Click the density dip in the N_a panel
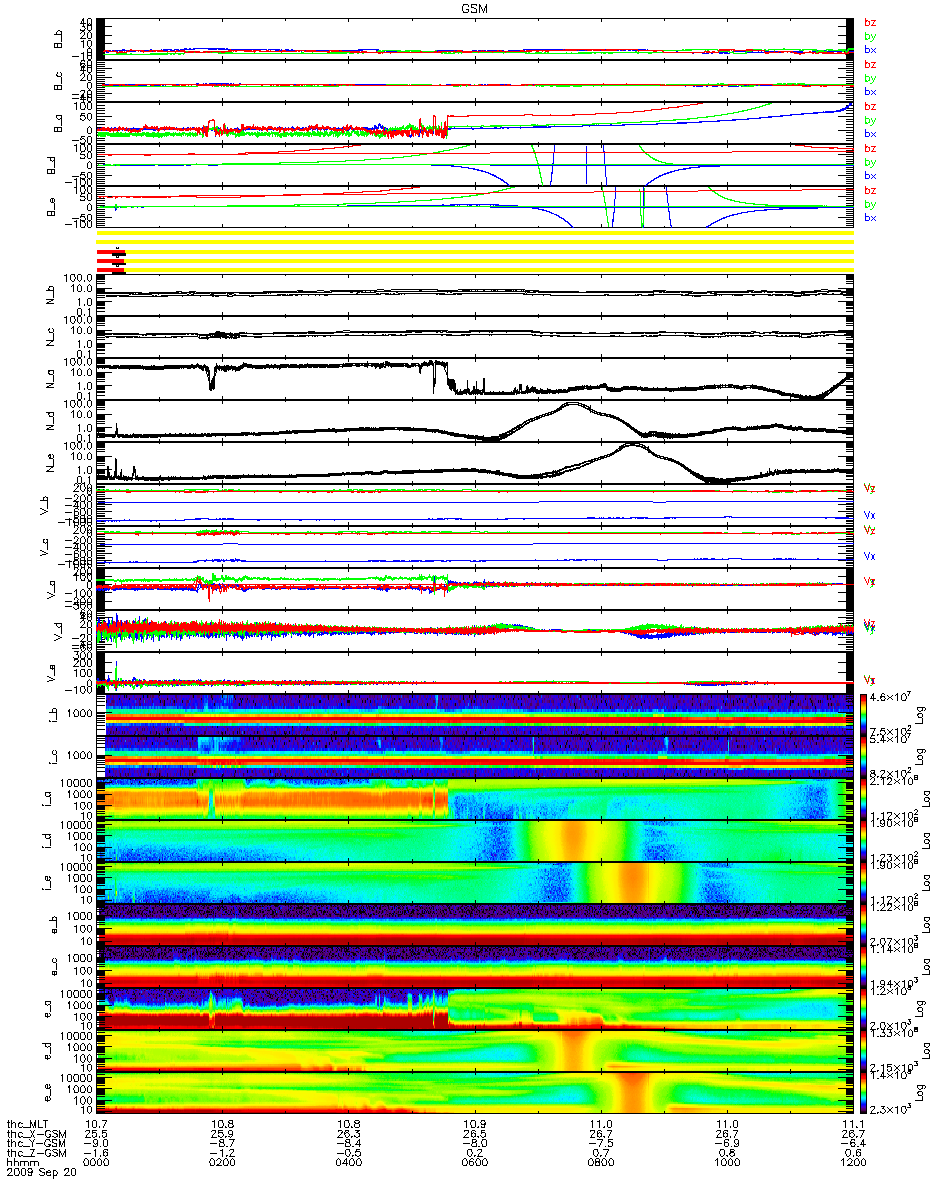Image resolution: width=930 pixels, height=1200 pixels. click(x=210, y=379)
